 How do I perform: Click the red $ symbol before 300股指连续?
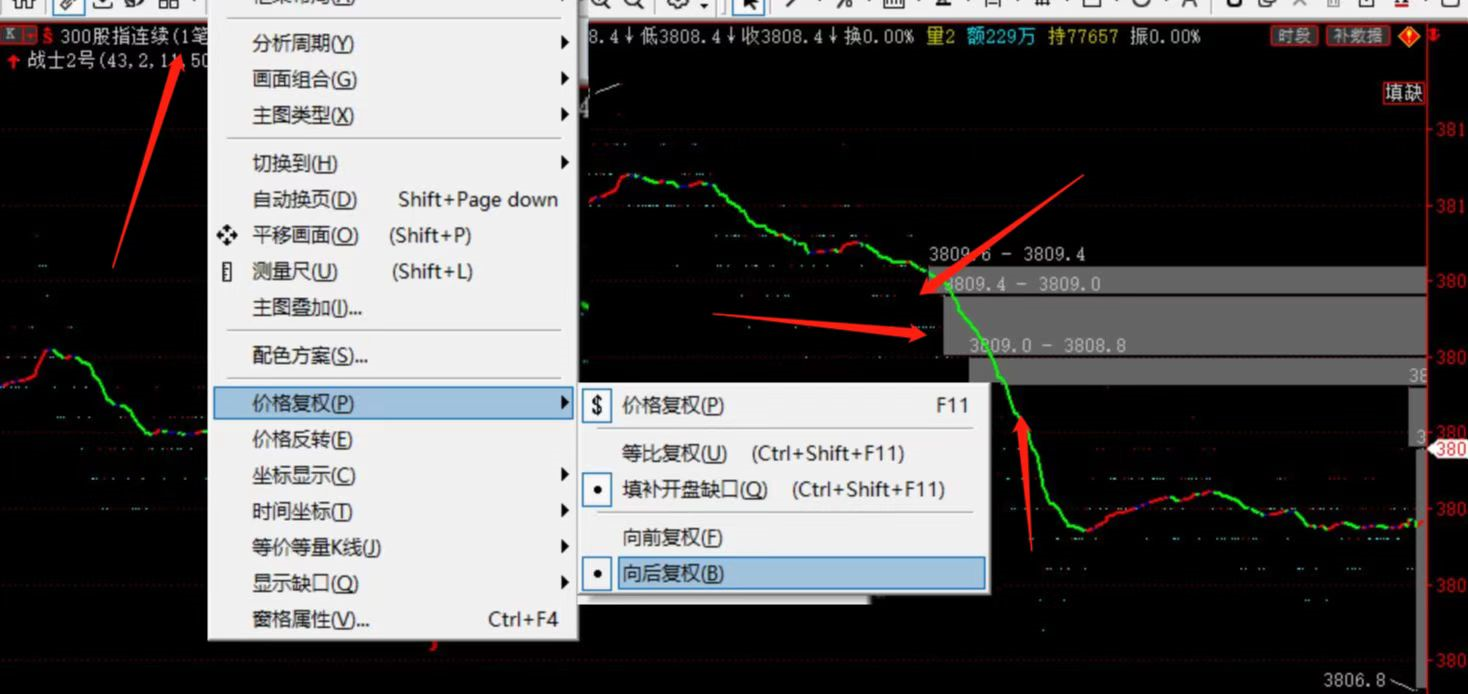coord(47,36)
